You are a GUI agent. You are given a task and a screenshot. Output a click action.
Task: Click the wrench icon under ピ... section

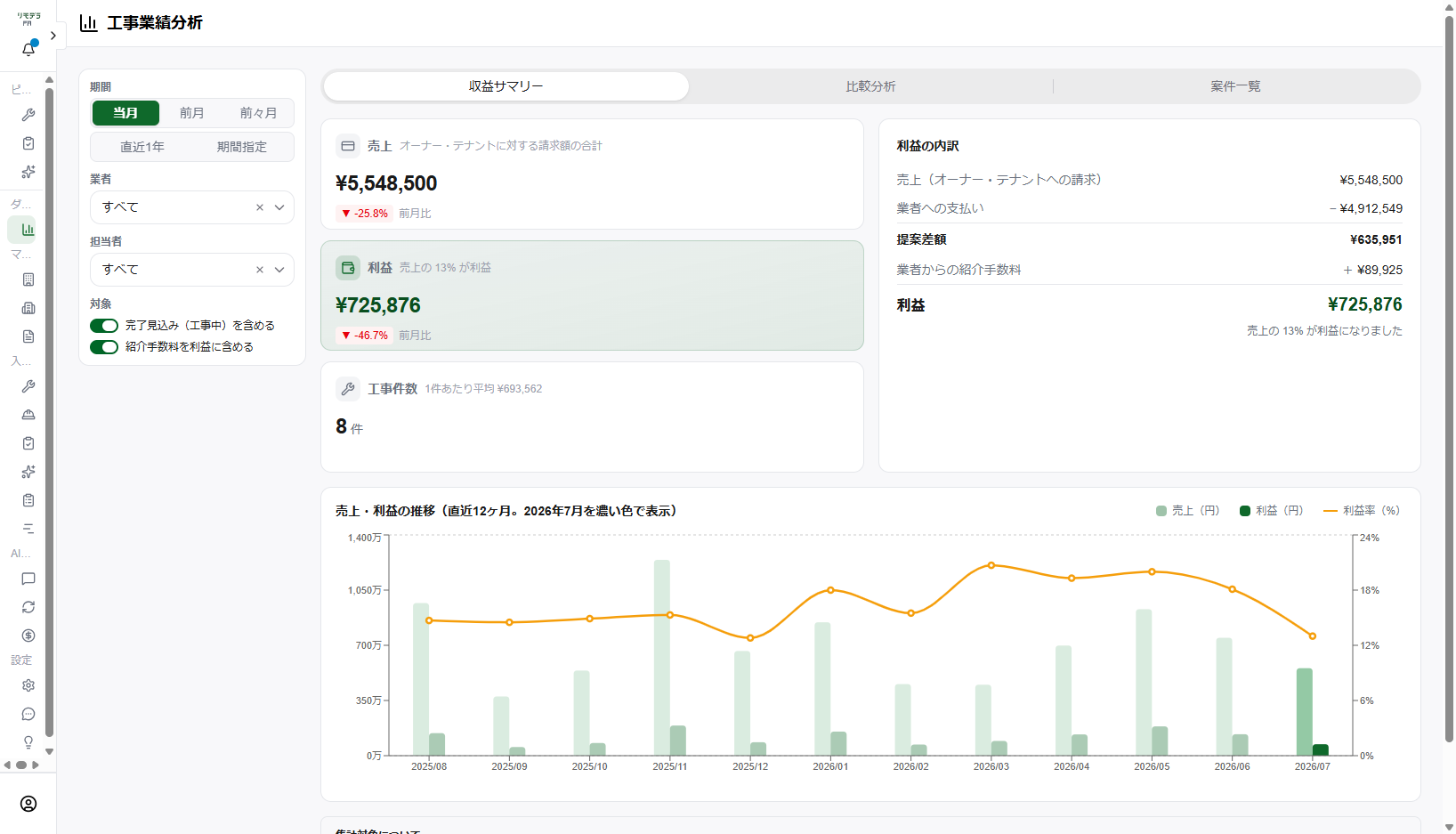tap(28, 115)
